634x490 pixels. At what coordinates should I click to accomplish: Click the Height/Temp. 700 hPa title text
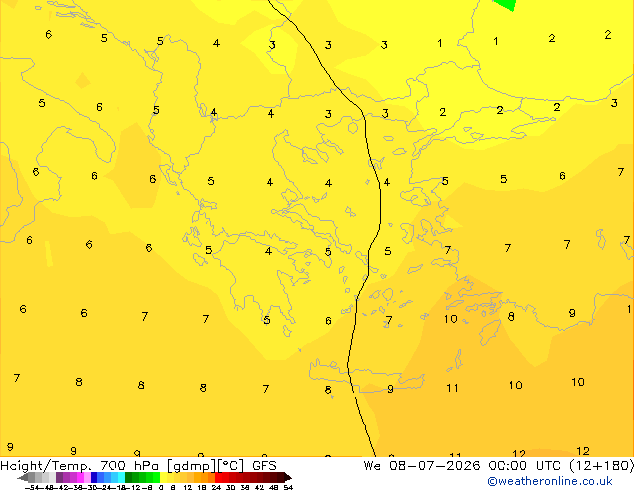[79, 466]
